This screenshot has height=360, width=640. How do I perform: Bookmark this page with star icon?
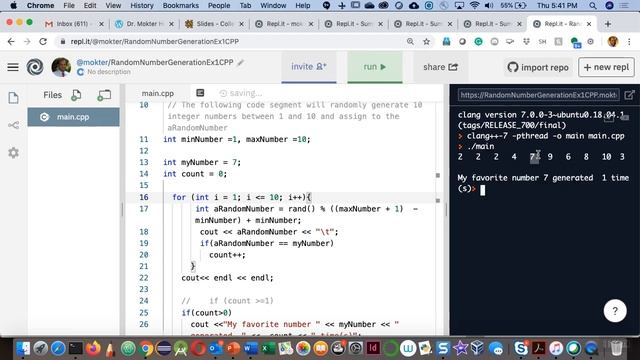click(x=427, y=42)
